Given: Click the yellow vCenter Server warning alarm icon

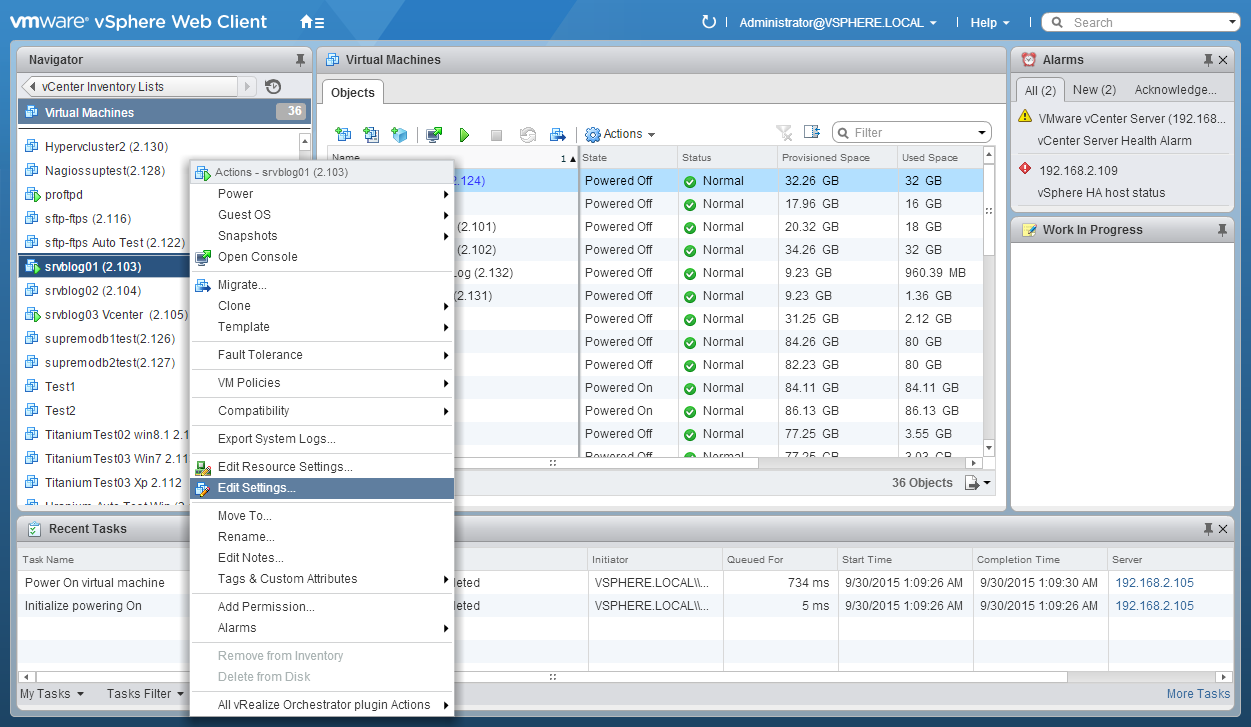Looking at the screenshot, I should click(1025, 117).
